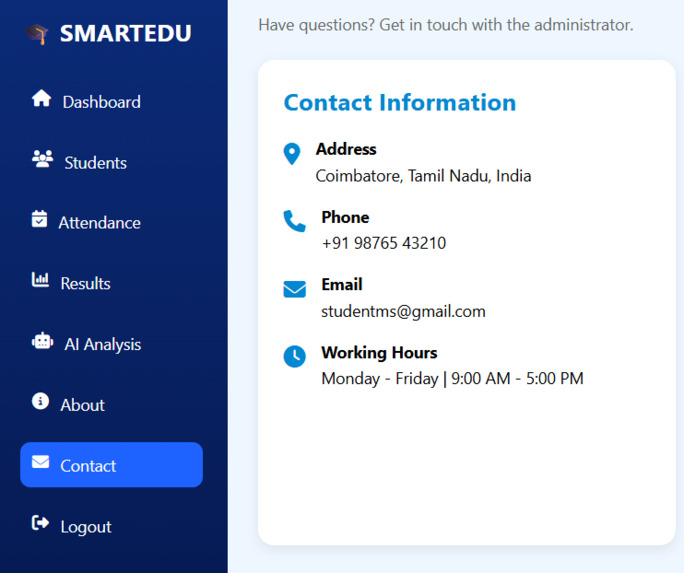This screenshot has height=573, width=684.
Task: Click the Contact Information heading
Action: pyautogui.click(x=400, y=103)
